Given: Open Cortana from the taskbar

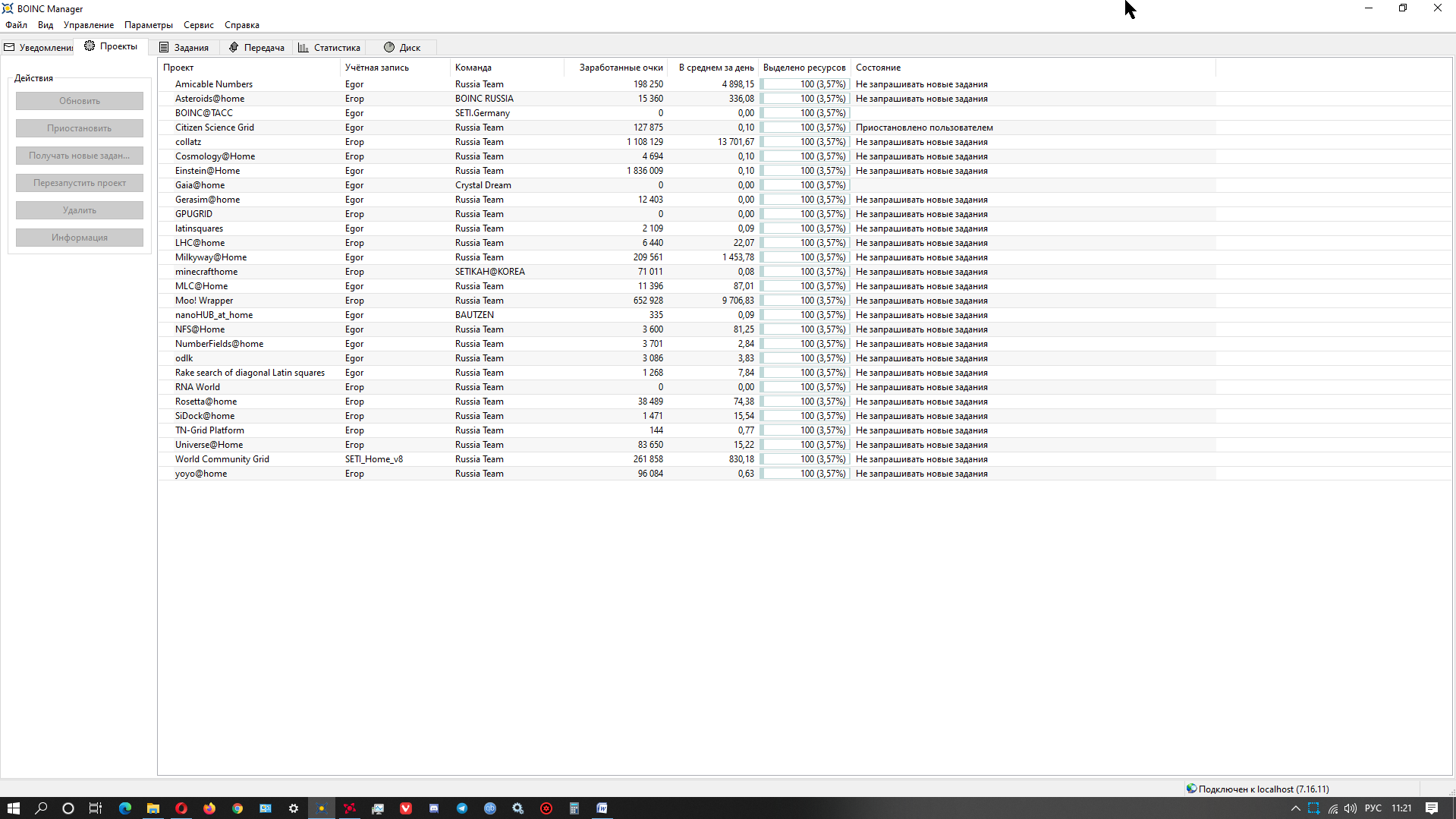Looking at the screenshot, I should [x=68, y=808].
